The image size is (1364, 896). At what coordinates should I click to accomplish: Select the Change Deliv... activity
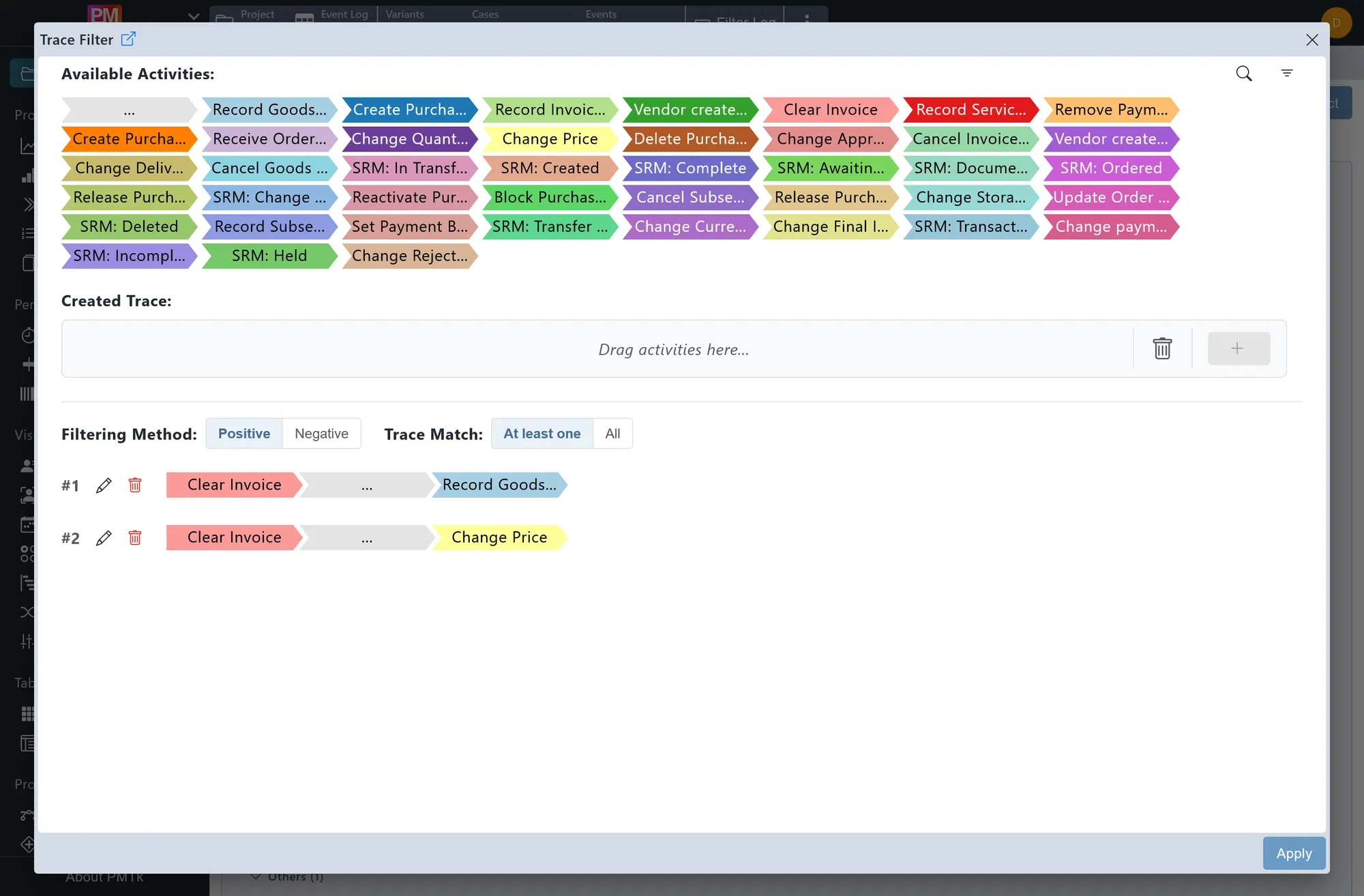(x=130, y=168)
